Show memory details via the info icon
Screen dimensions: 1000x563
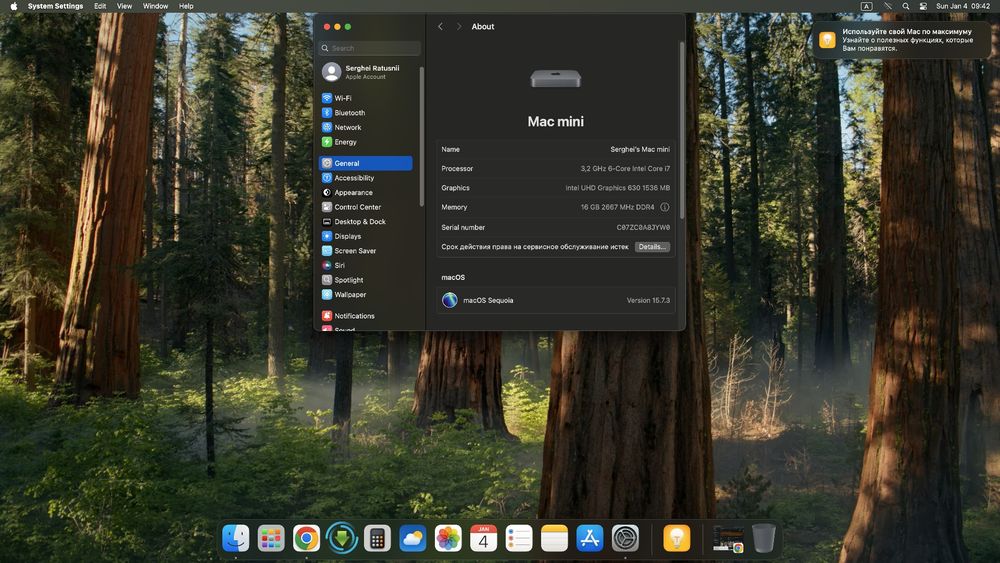(x=665, y=207)
